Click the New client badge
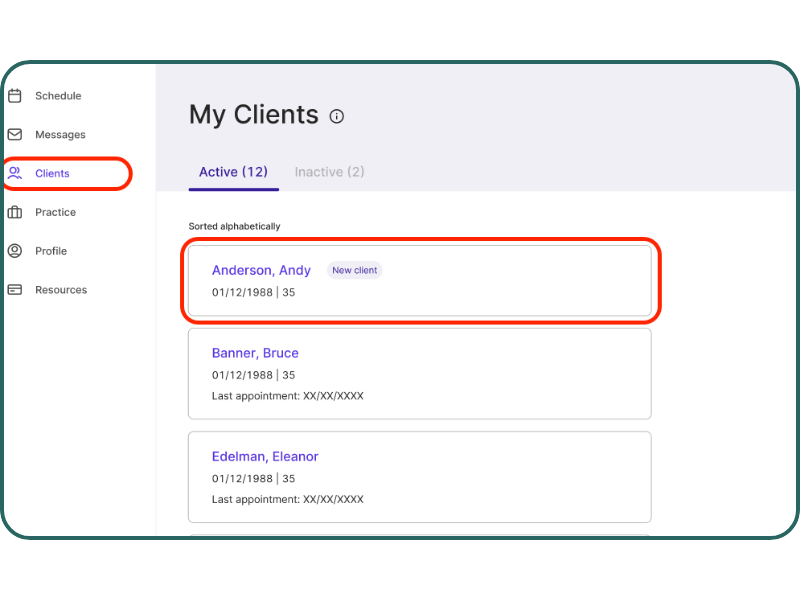 point(355,270)
